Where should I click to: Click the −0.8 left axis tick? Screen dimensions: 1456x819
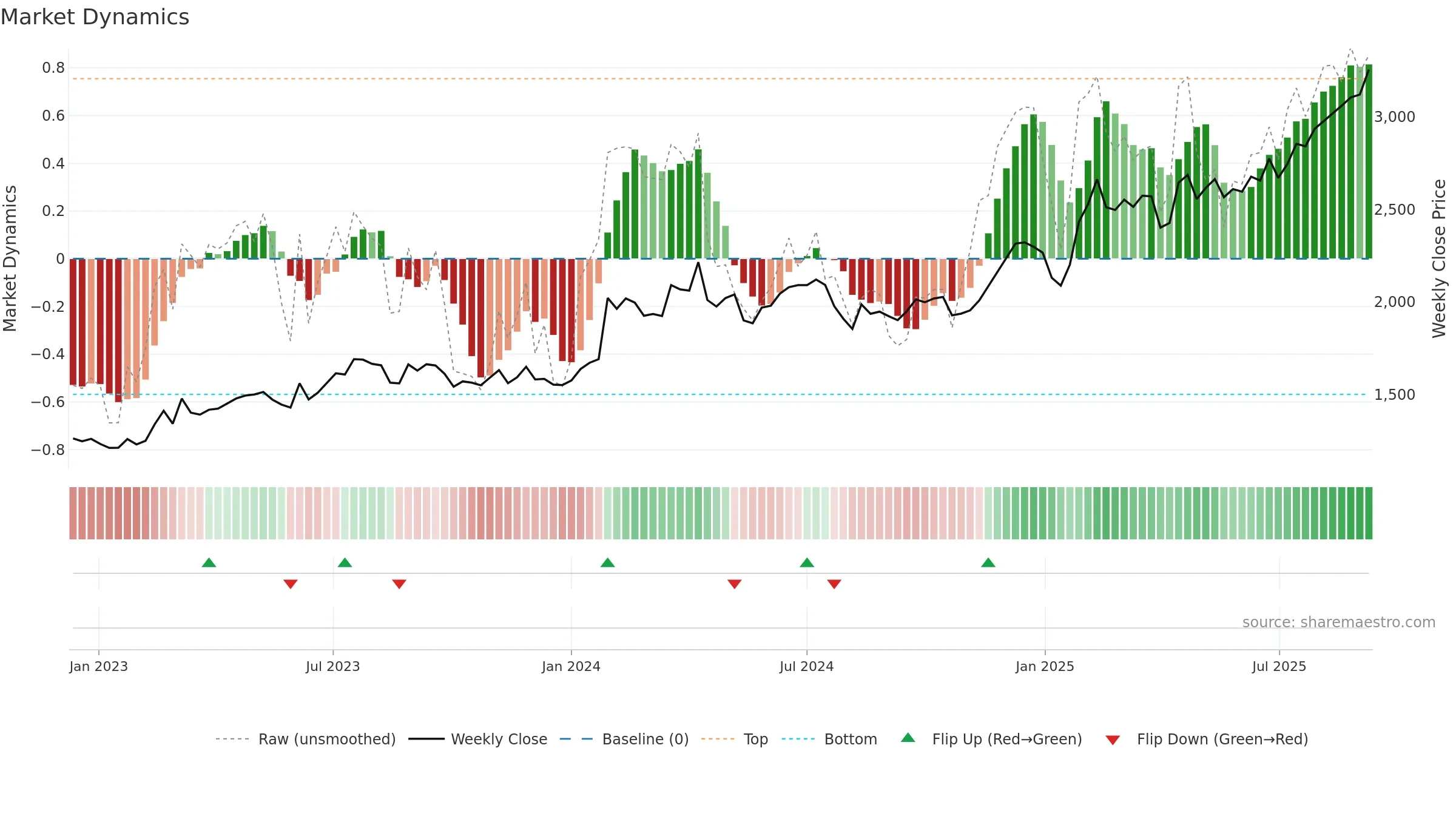48,450
